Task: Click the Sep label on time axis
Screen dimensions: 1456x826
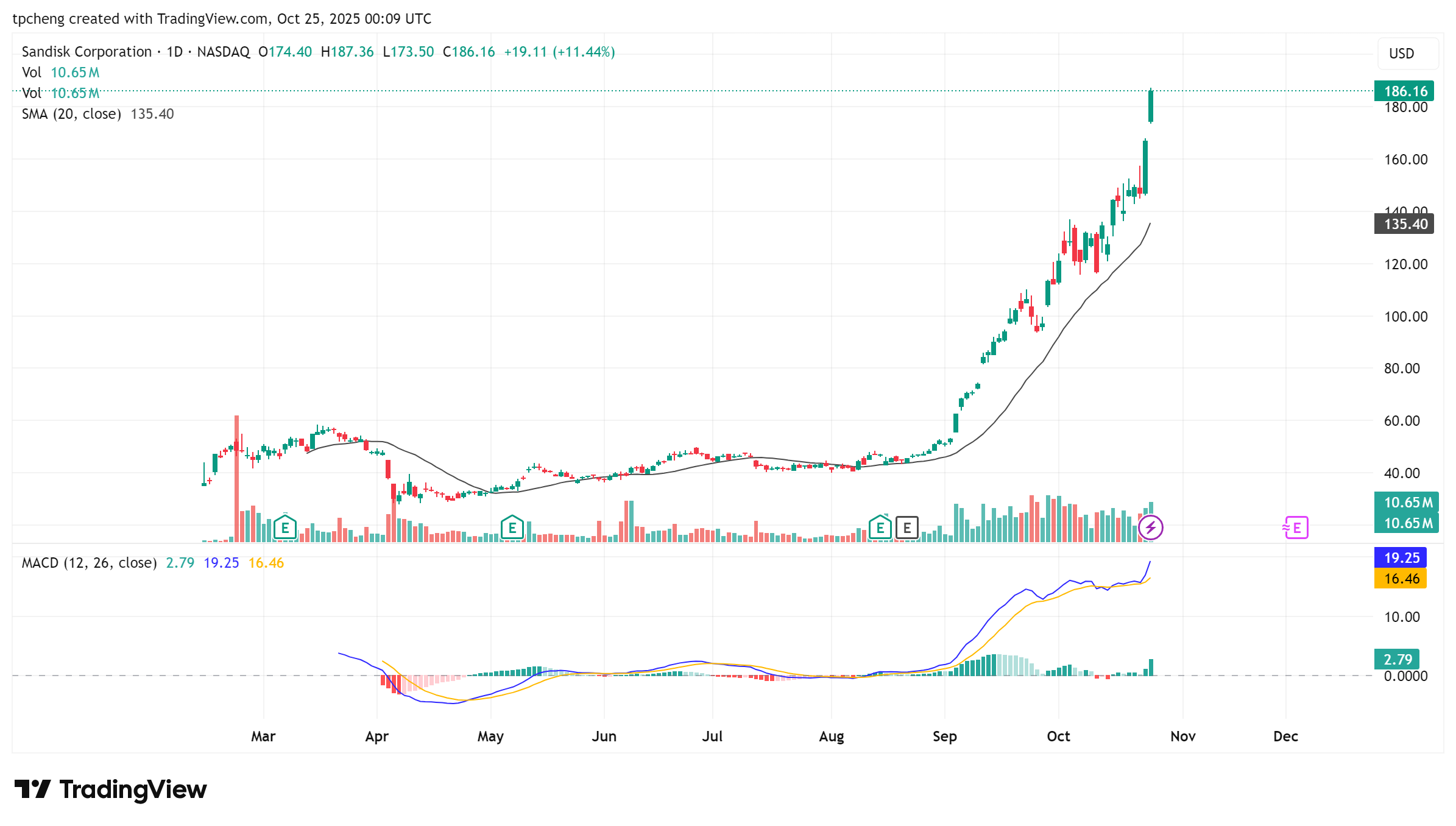Action: pyautogui.click(x=944, y=736)
